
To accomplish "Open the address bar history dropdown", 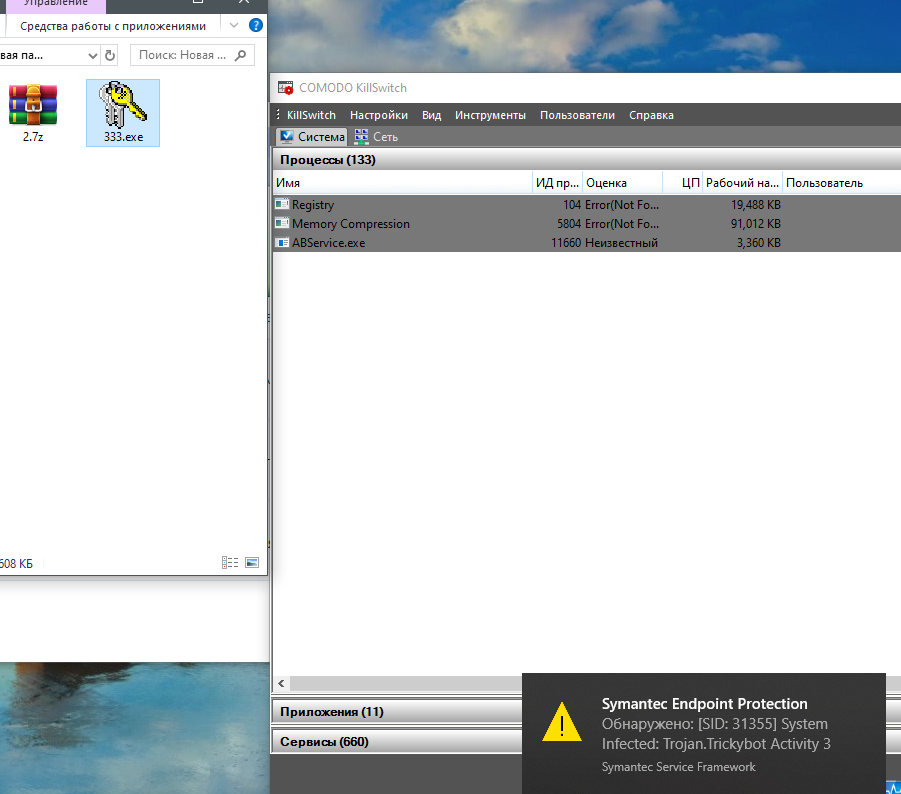I will tap(93, 56).
